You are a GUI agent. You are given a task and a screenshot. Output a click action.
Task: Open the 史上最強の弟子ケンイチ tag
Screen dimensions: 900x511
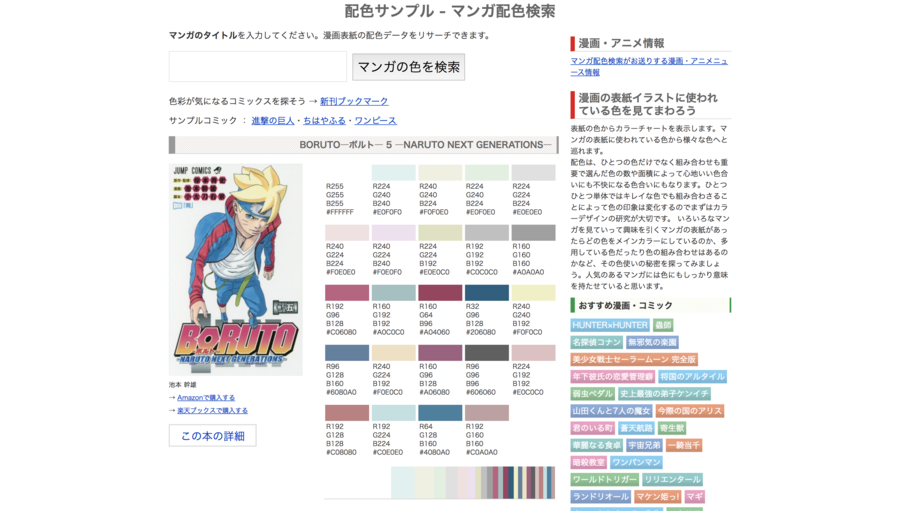664,394
